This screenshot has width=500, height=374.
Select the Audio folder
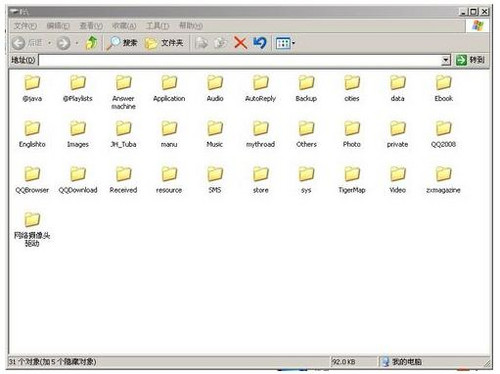(215, 88)
